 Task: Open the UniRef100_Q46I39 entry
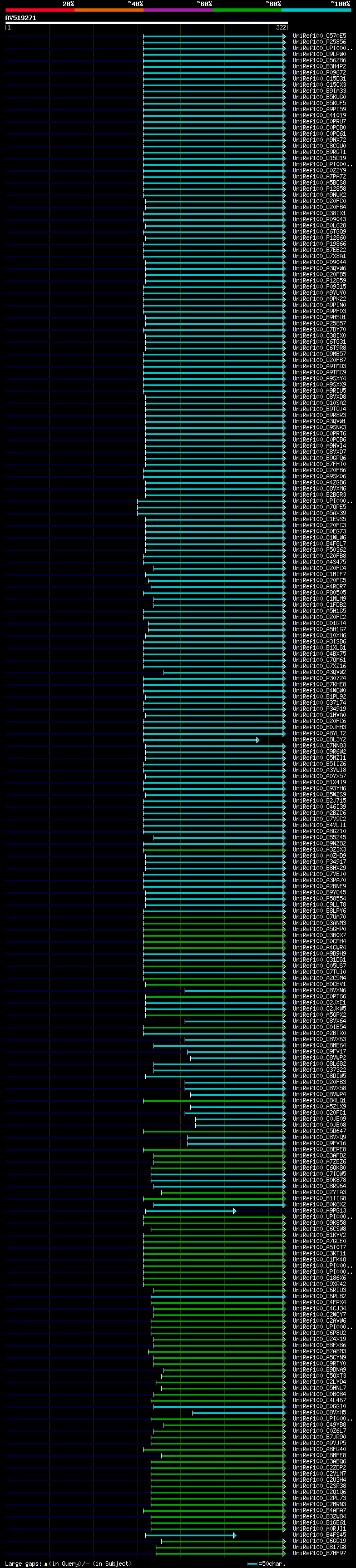coord(319,807)
